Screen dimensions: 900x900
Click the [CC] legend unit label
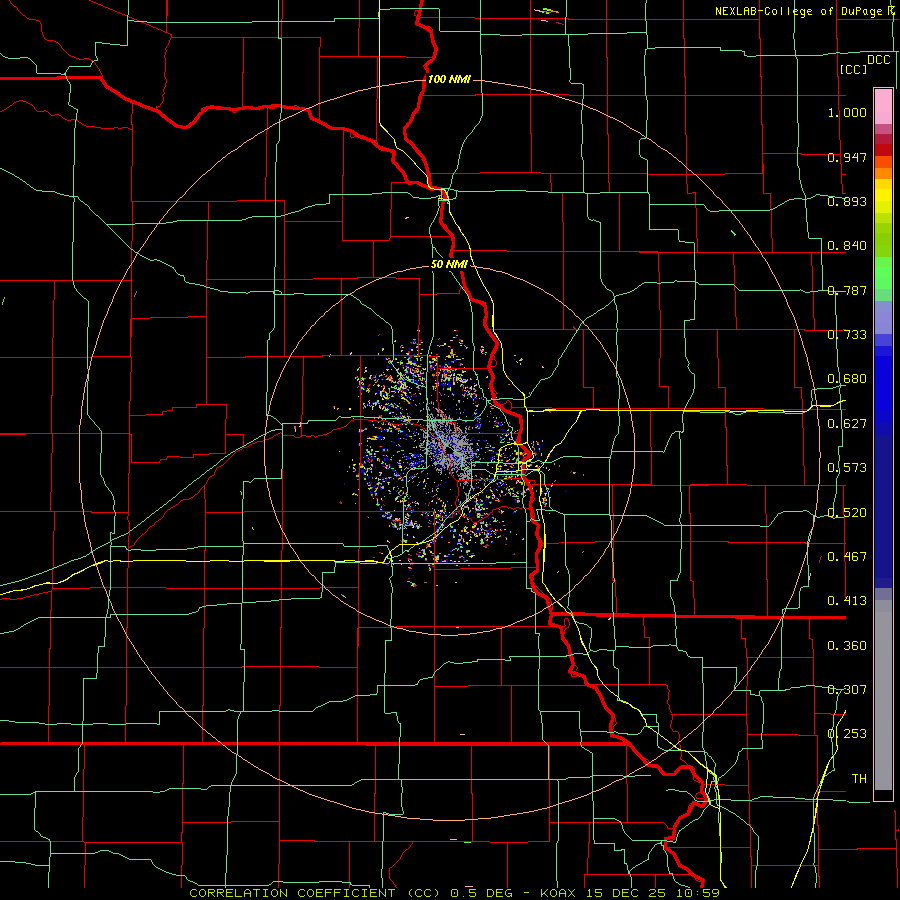click(x=854, y=69)
